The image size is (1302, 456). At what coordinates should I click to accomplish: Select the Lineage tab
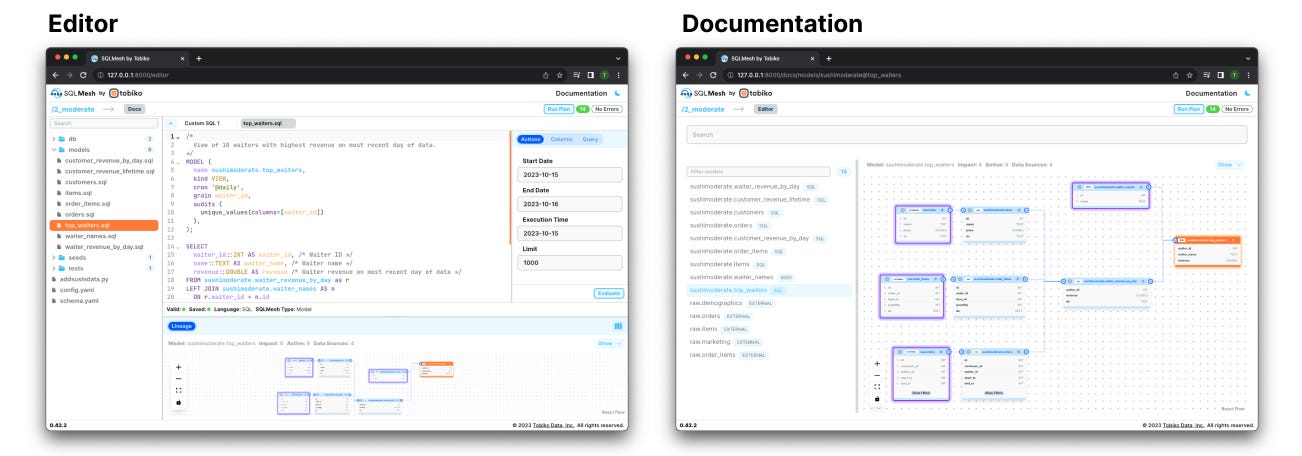click(x=181, y=326)
